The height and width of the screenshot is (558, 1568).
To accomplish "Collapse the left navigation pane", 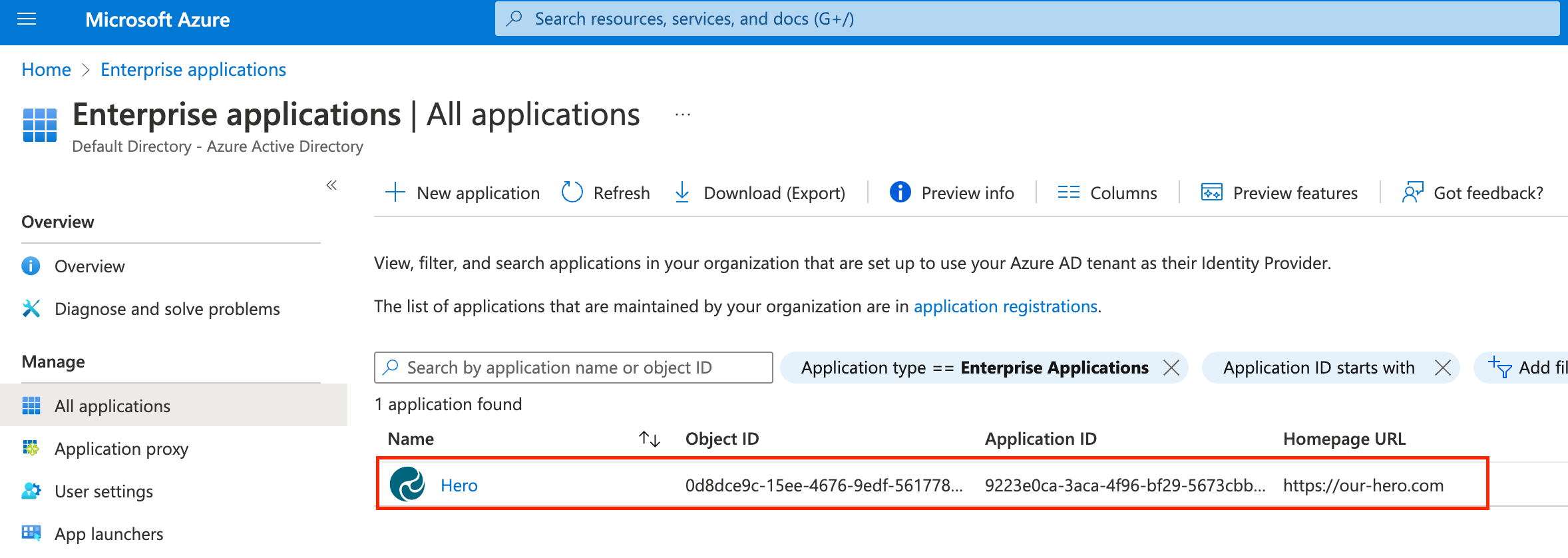I will click(331, 185).
